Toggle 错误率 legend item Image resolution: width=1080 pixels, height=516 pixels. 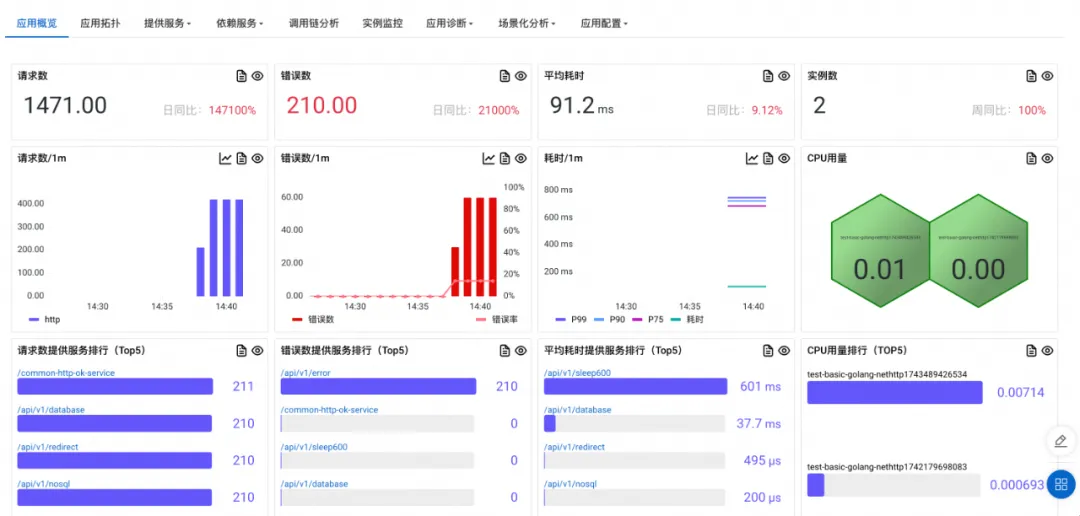[497, 320]
